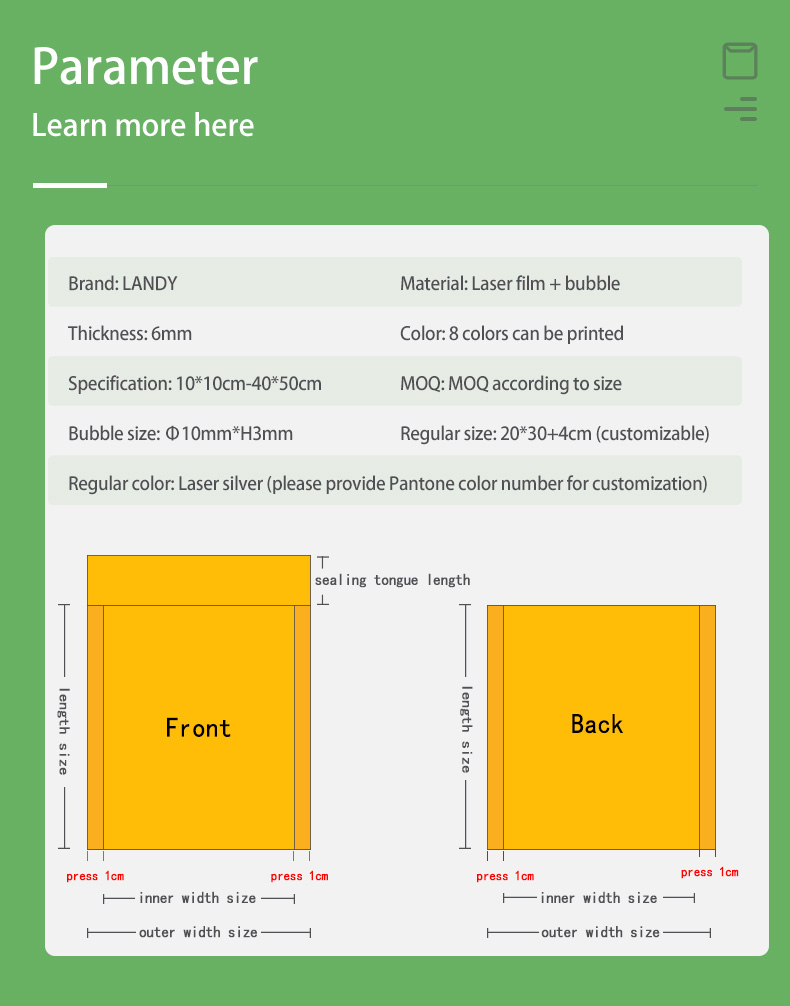Click the three-line menu icon

tap(741, 109)
